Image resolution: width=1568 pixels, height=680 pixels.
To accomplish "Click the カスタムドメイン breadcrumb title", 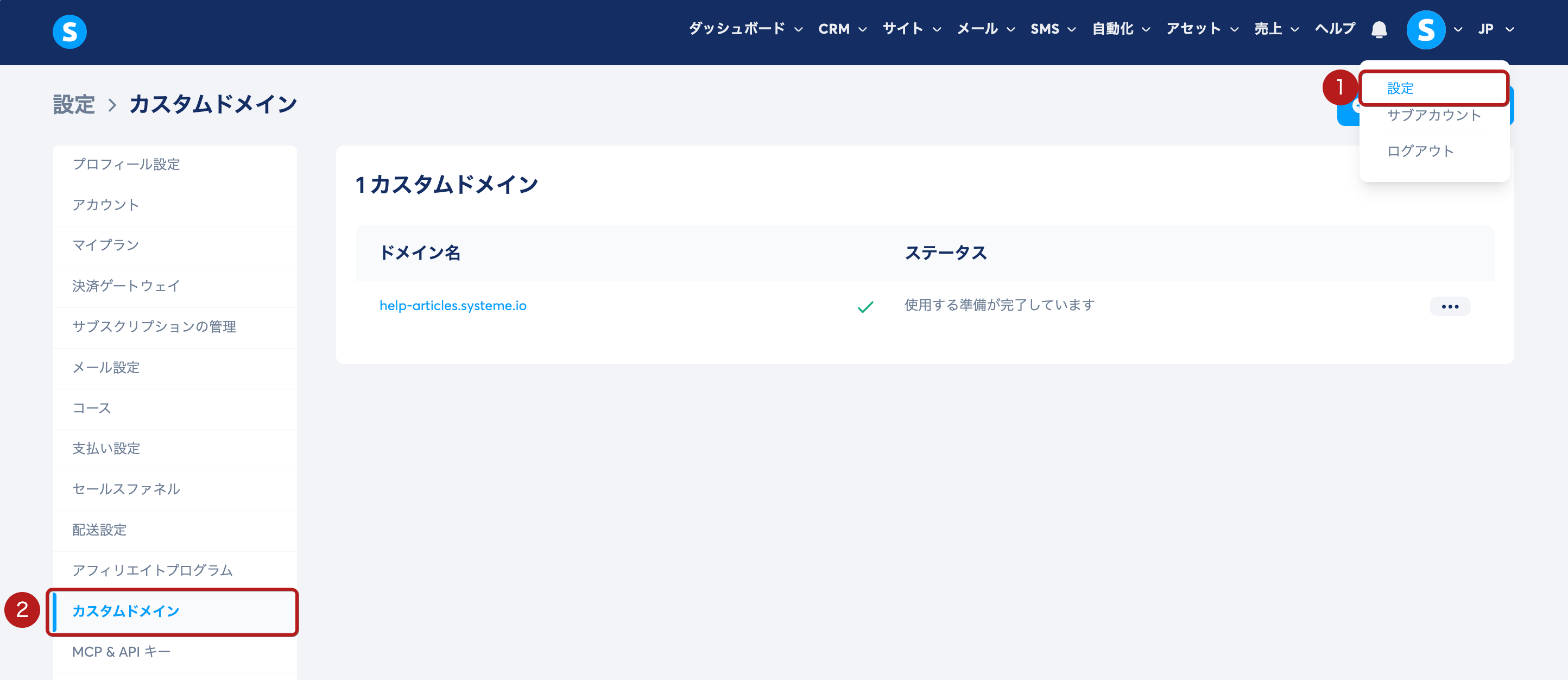I will [x=213, y=105].
